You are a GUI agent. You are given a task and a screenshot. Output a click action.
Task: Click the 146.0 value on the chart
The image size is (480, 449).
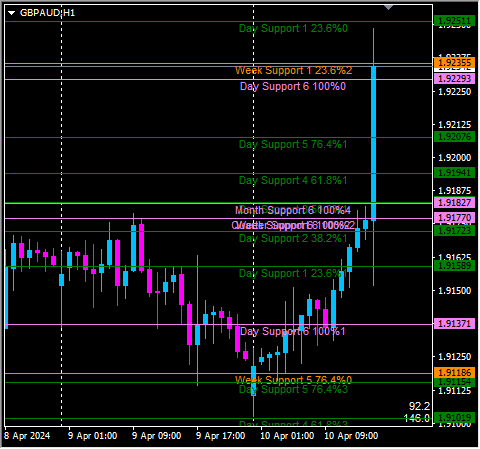coord(417,418)
